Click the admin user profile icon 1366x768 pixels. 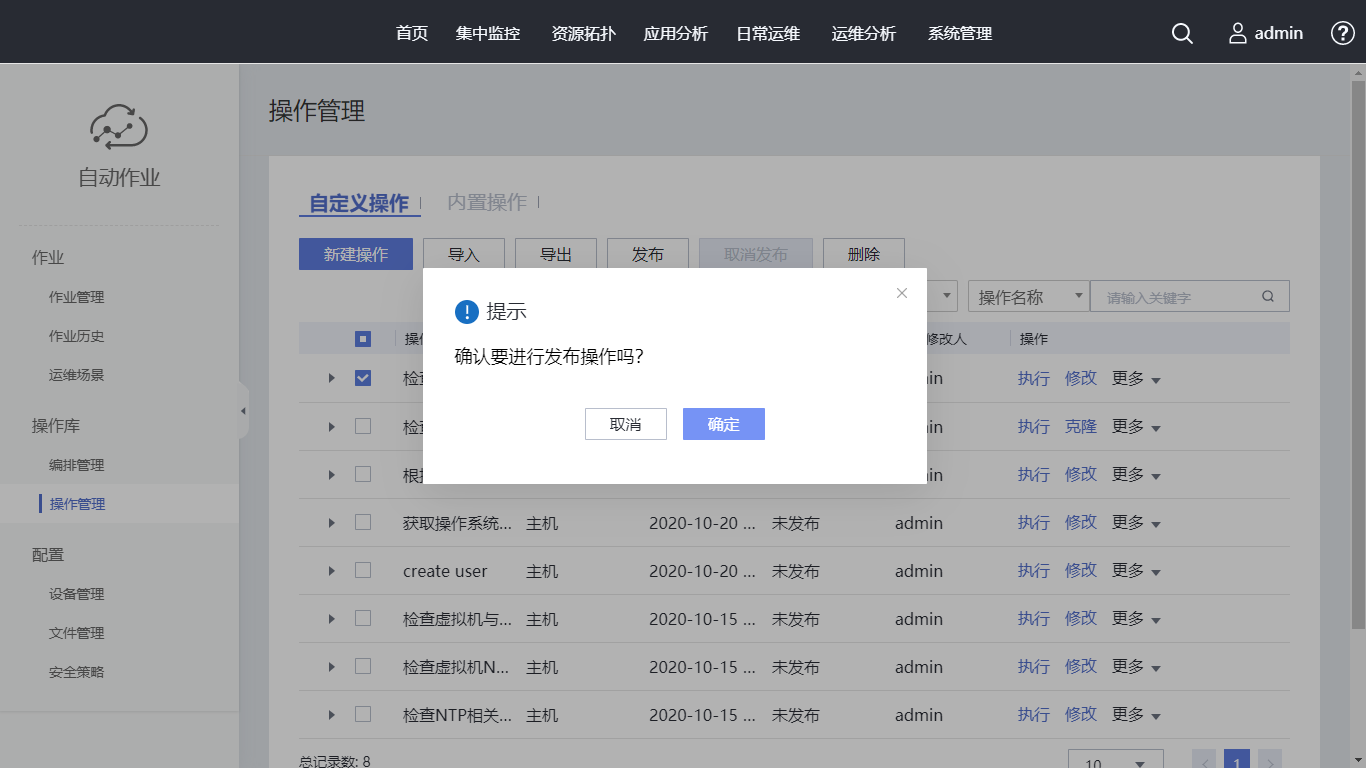coord(1238,34)
